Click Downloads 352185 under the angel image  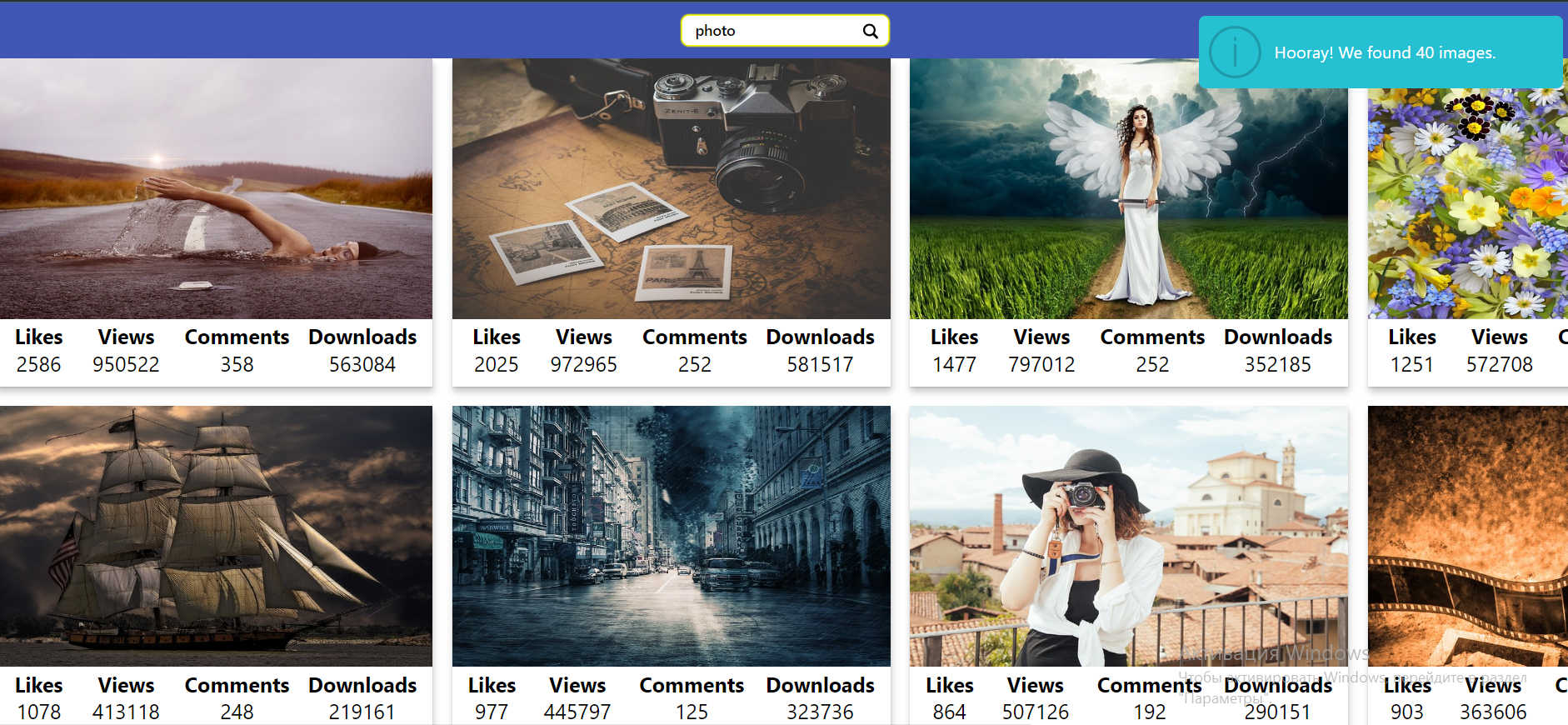(1278, 365)
